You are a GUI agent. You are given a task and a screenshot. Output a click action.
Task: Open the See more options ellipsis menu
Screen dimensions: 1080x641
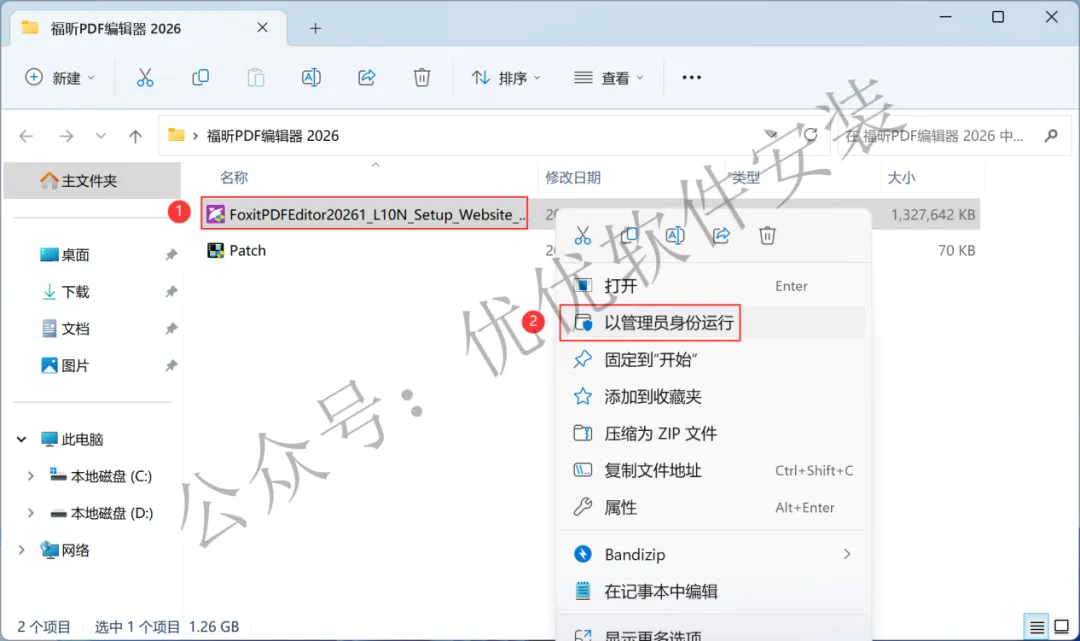[692, 78]
